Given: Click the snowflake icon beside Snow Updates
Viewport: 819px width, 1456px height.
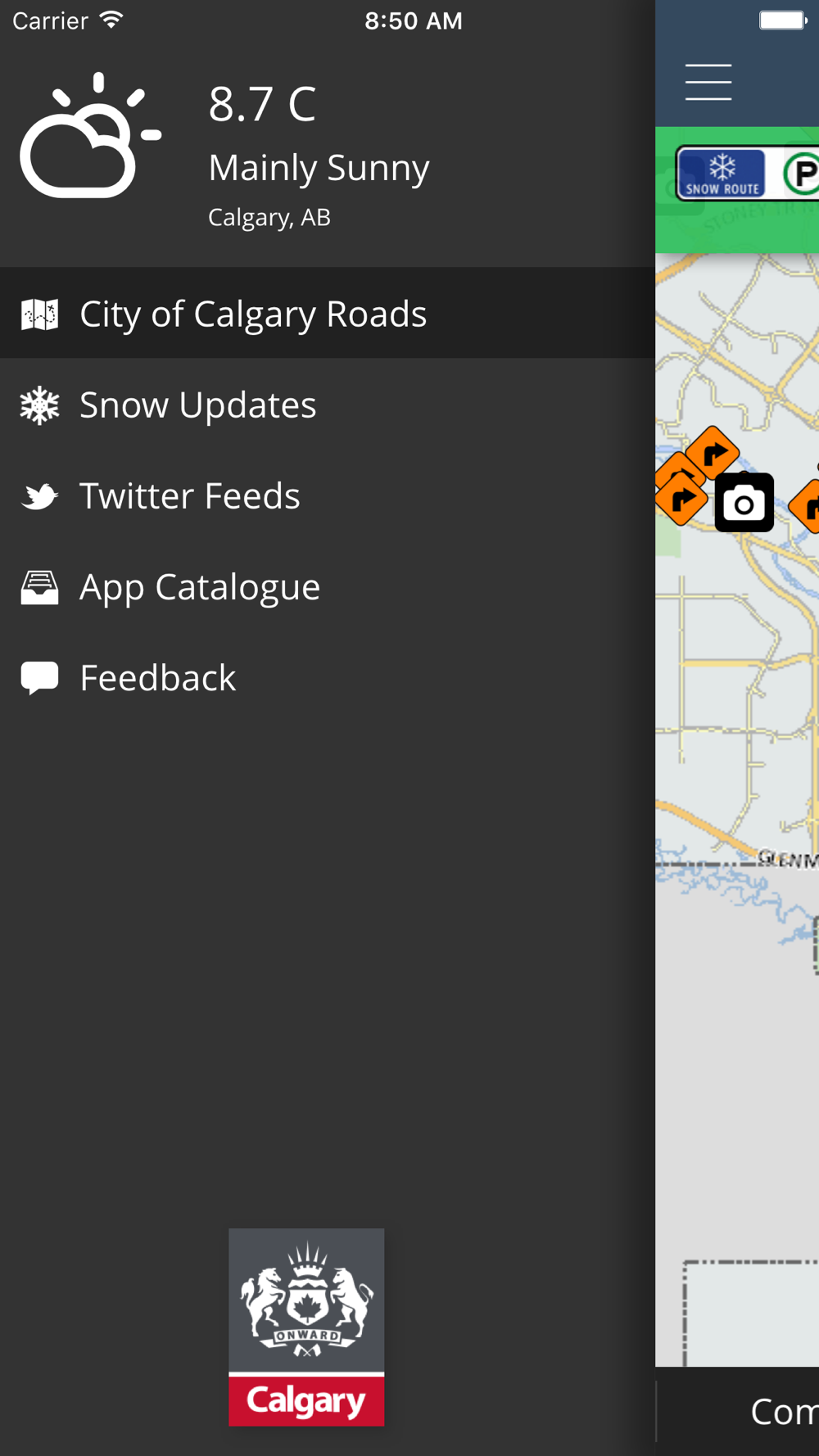Looking at the screenshot, I should (x=39, y=405).
